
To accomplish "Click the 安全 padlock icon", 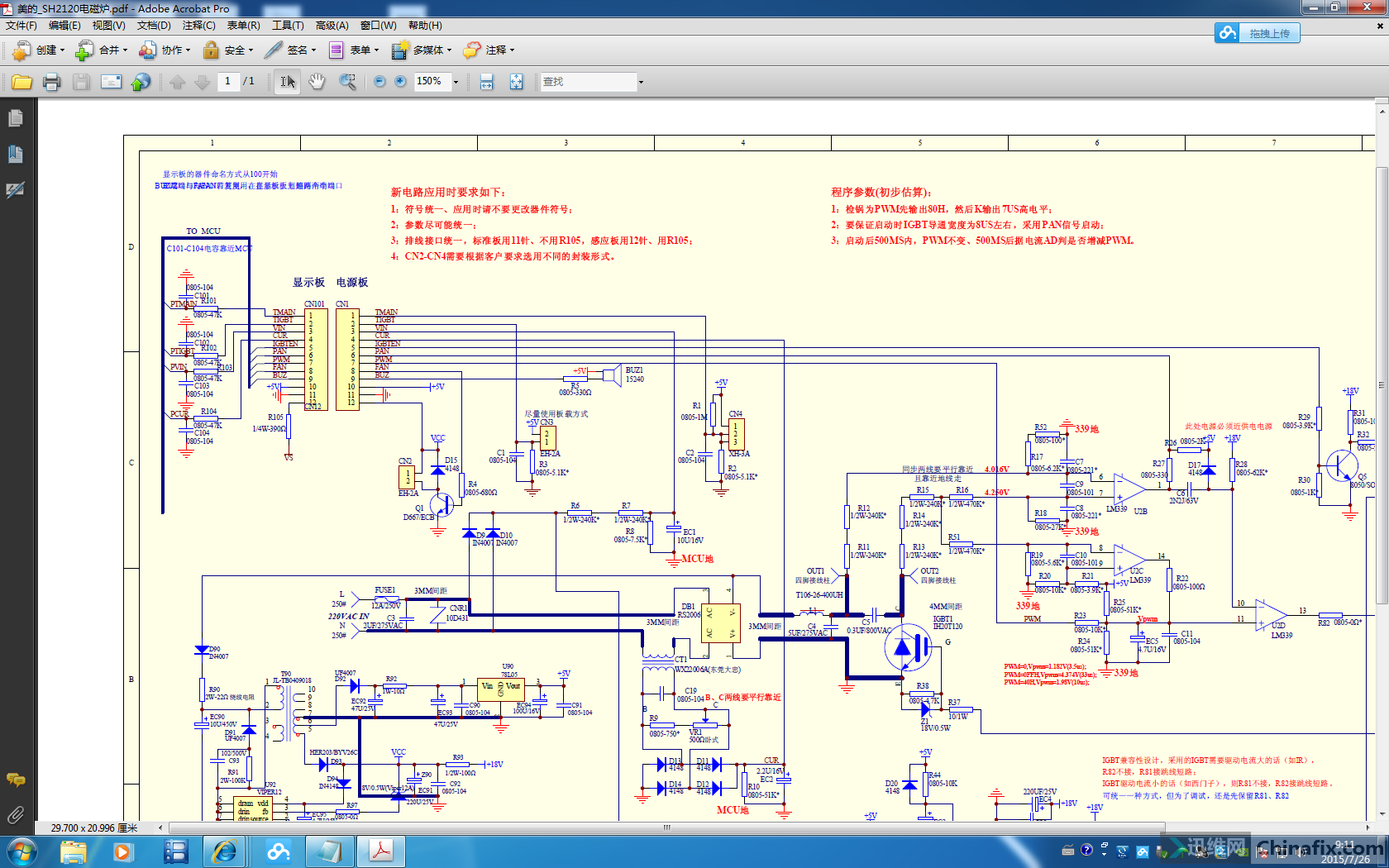I will 211,50.
